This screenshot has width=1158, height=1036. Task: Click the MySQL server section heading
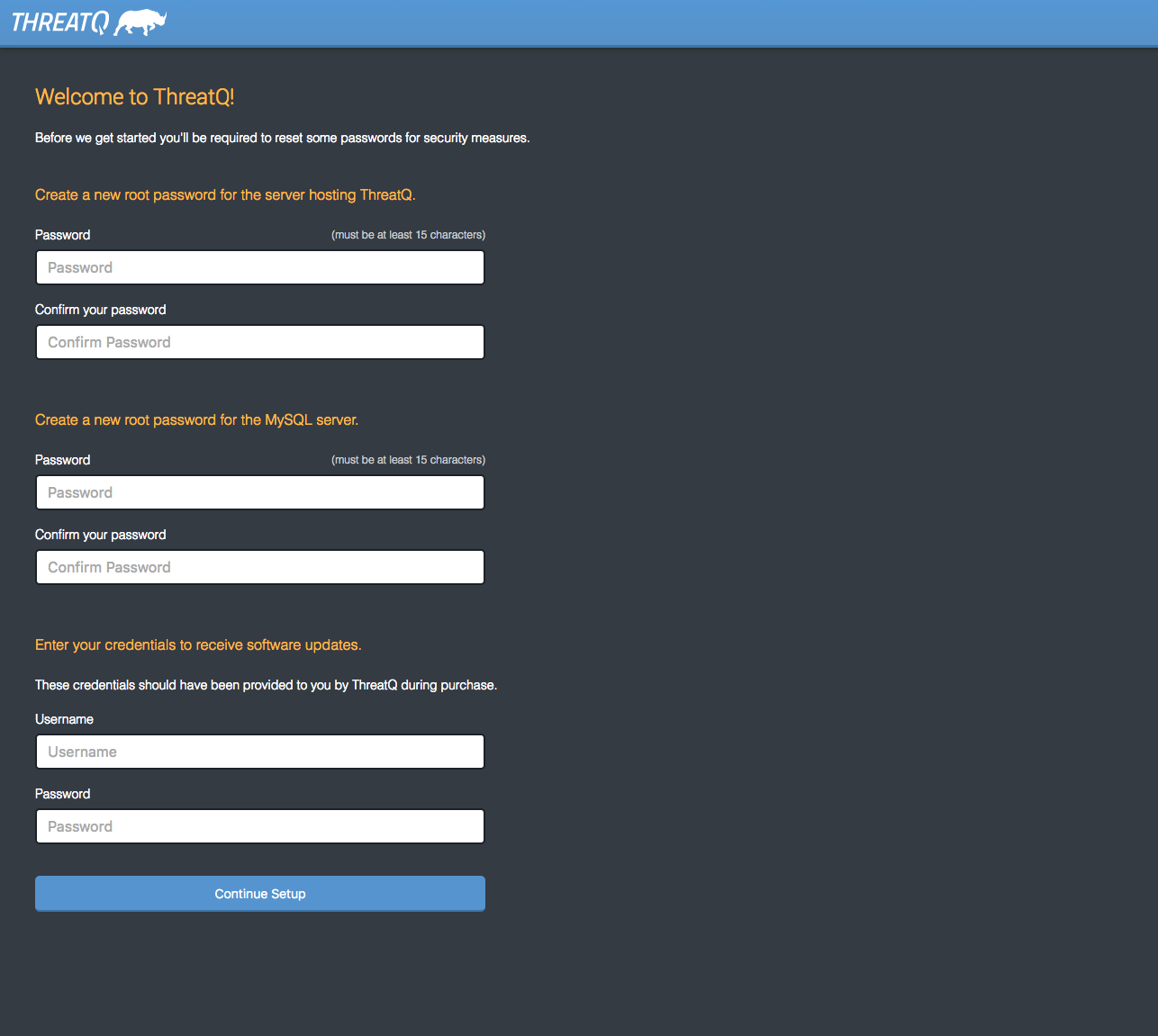coord(196,420)
